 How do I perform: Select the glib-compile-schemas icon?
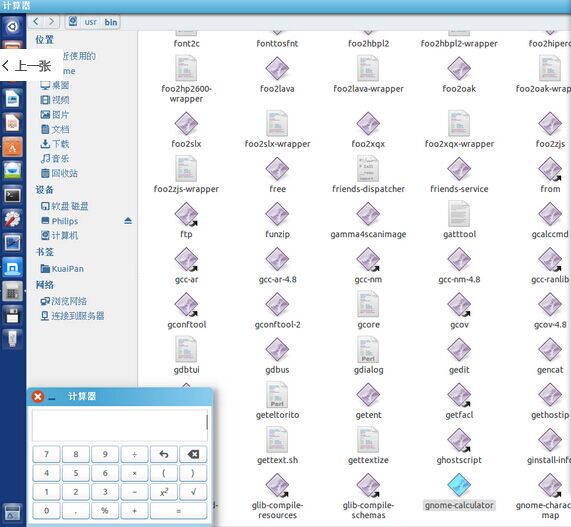pos(368,485)
